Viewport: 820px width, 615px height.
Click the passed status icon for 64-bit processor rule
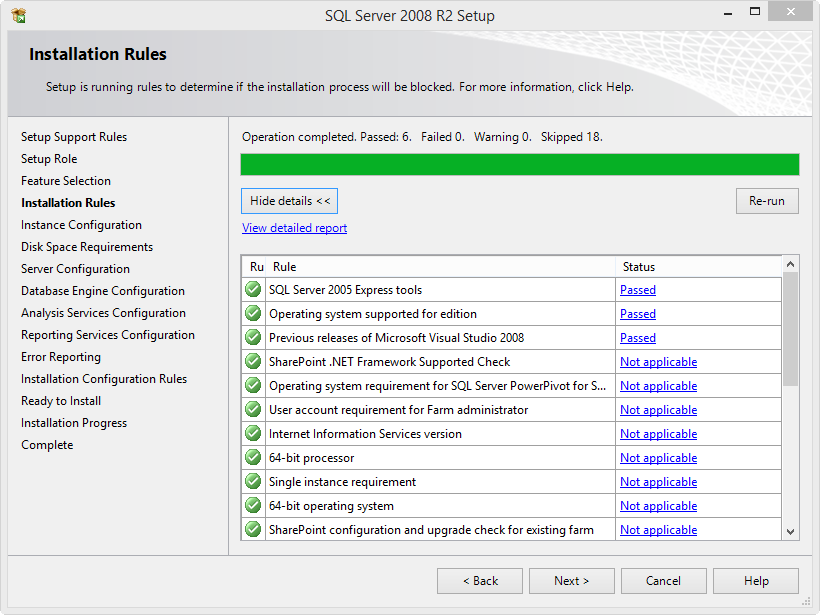(252, 457)
